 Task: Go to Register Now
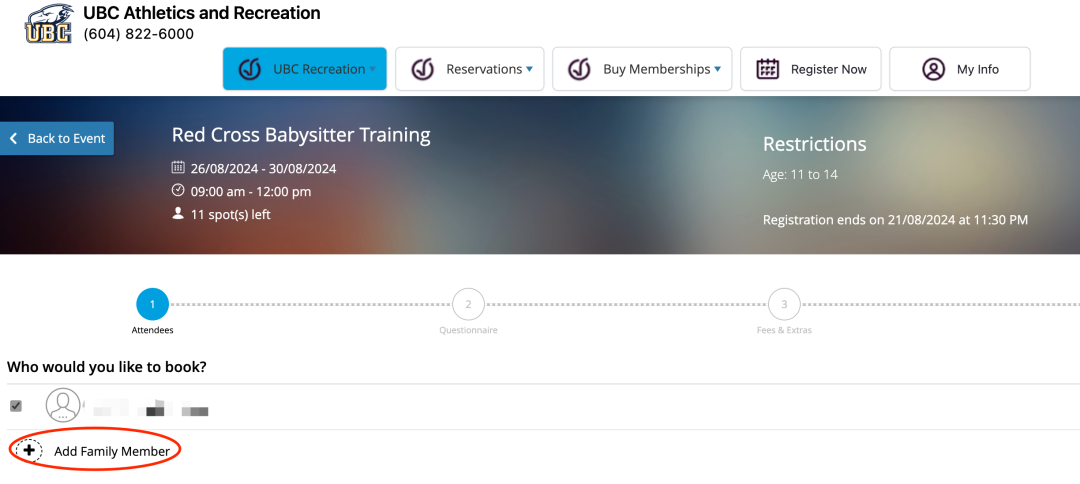click(x=811, y=69)
